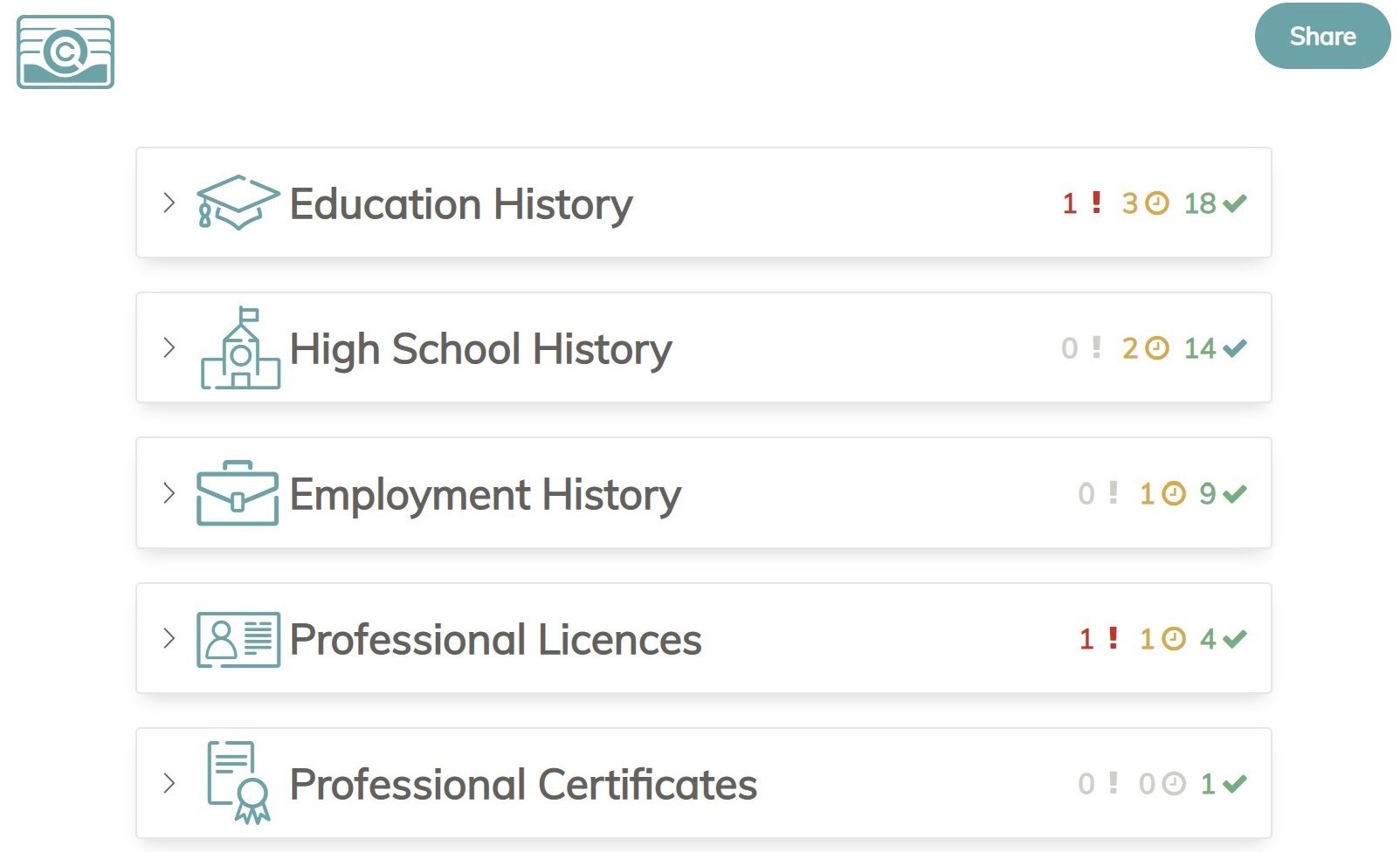Image resolution: width=1400 pixels, height=852 pixels.
Task: Click the High School History heading
Action: point(479,348)
